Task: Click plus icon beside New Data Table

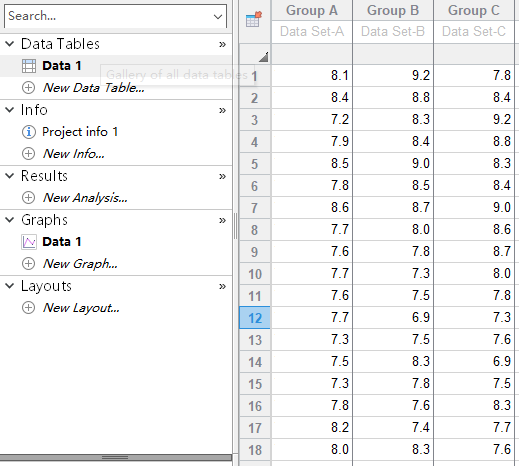Action: pyautogui.click(x=28, y=88)
